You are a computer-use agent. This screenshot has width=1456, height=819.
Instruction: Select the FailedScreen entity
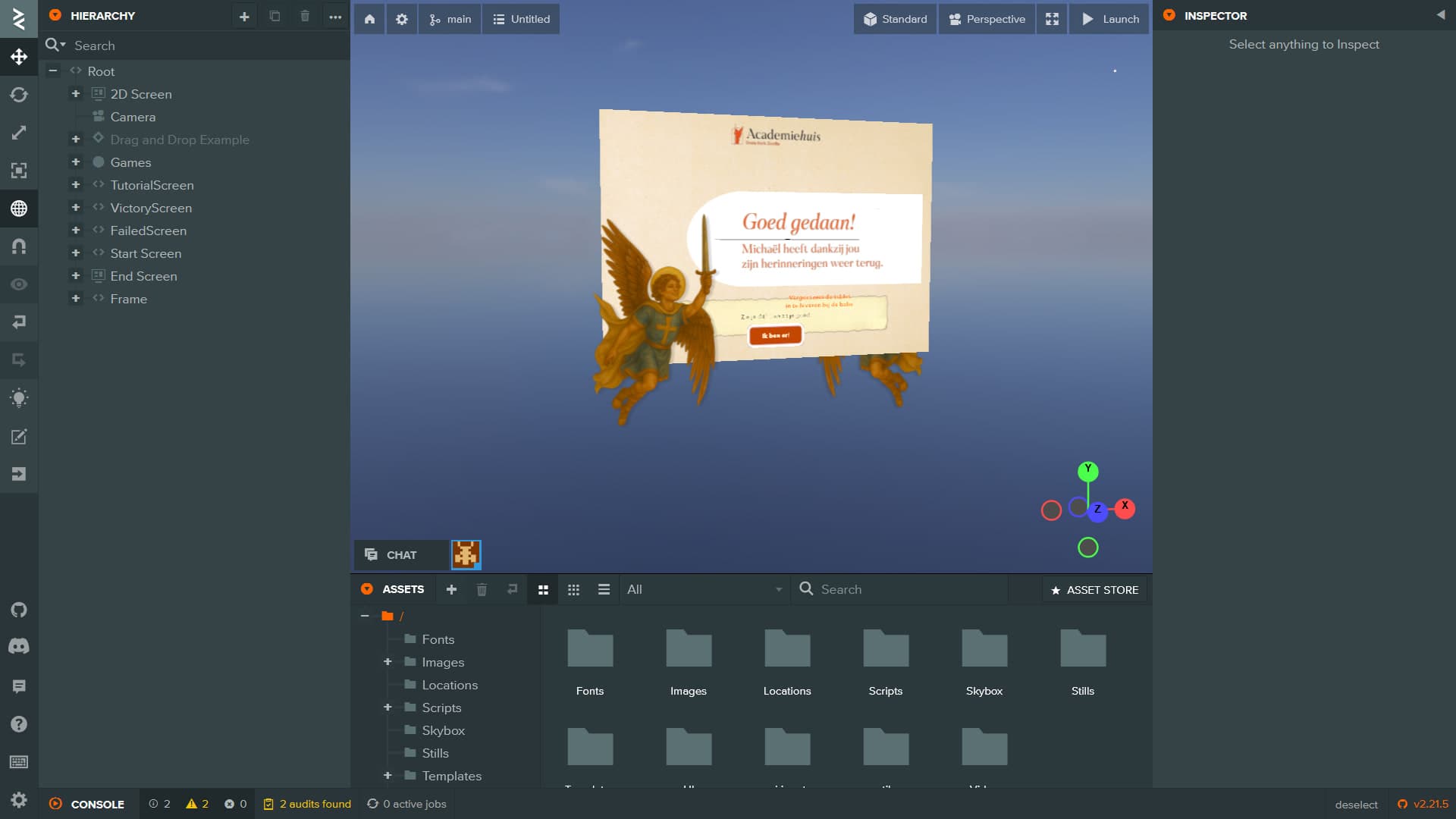148,231
